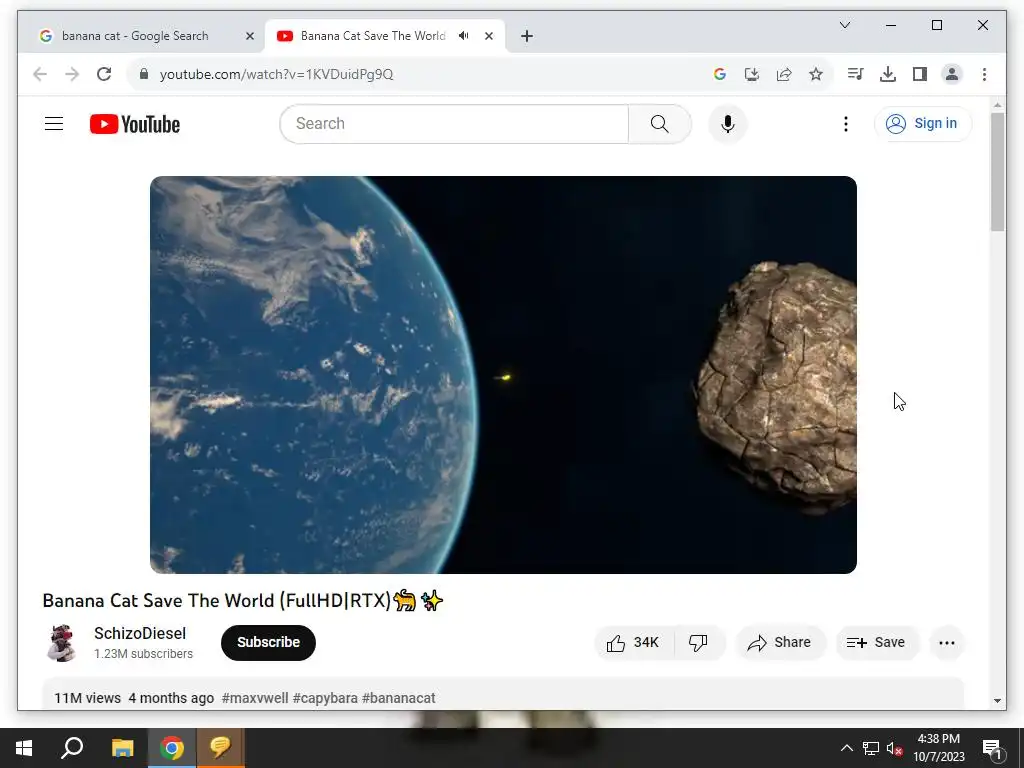Install the YouTube app from the address bar

752,74
